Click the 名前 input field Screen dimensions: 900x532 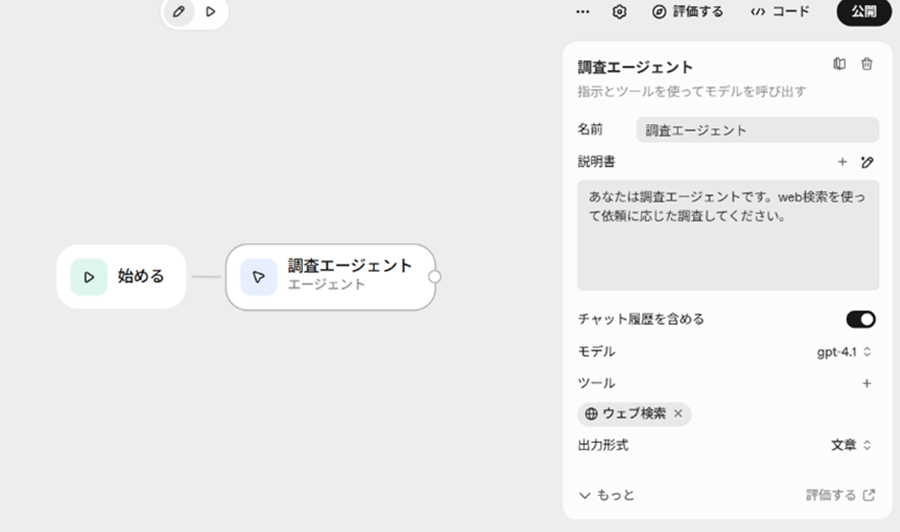[x=757, y=130]
